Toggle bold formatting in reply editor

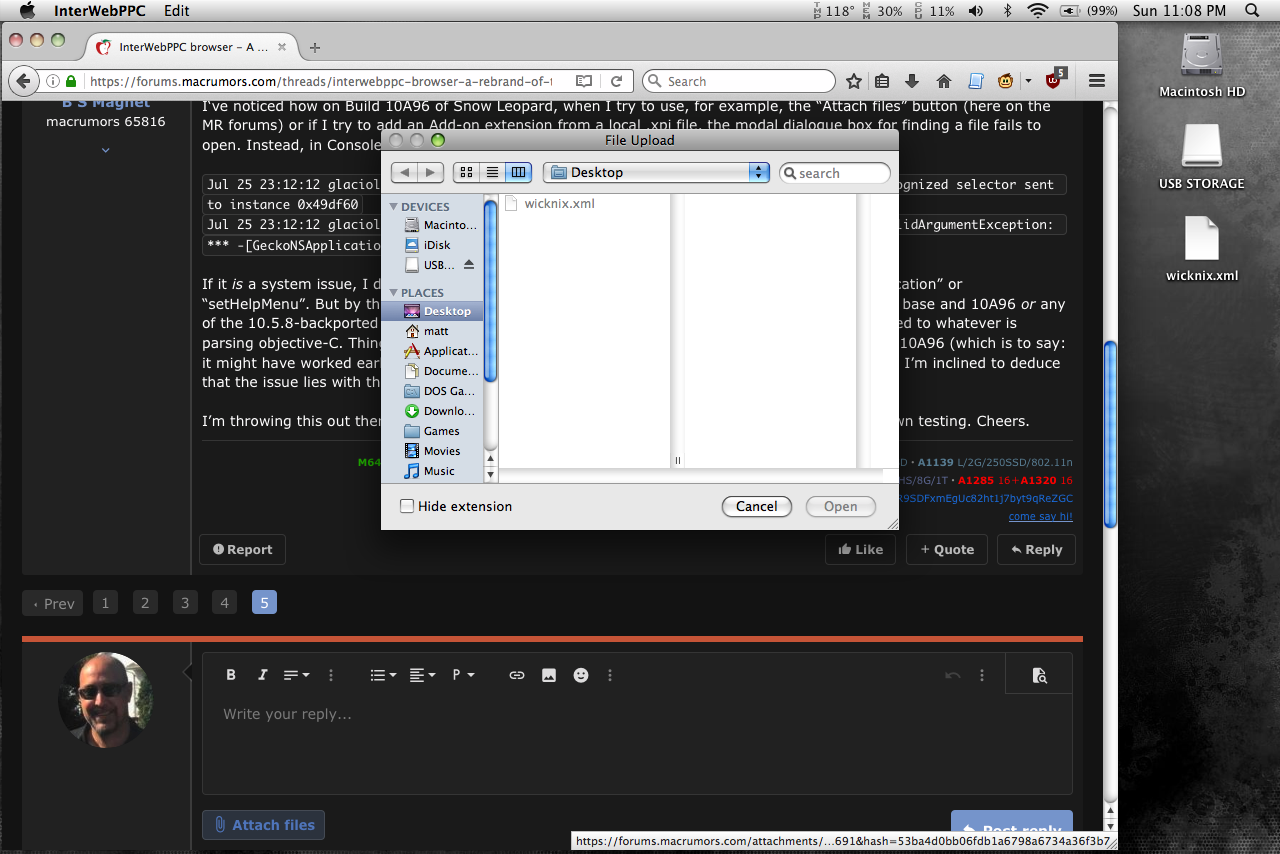coord(231,675)
